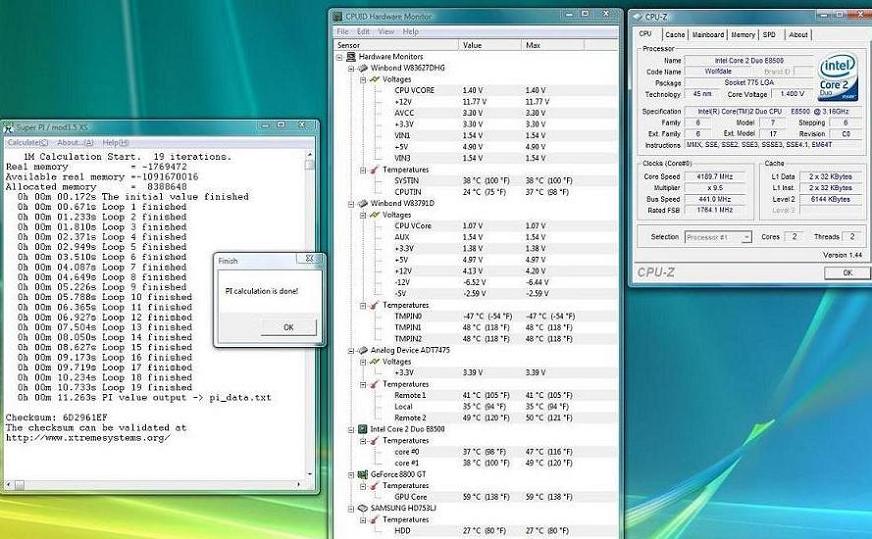This screenshot has height=539, width=872.
Task: Click the Winbond W83791D chip icon
Action: click(363, 204)
